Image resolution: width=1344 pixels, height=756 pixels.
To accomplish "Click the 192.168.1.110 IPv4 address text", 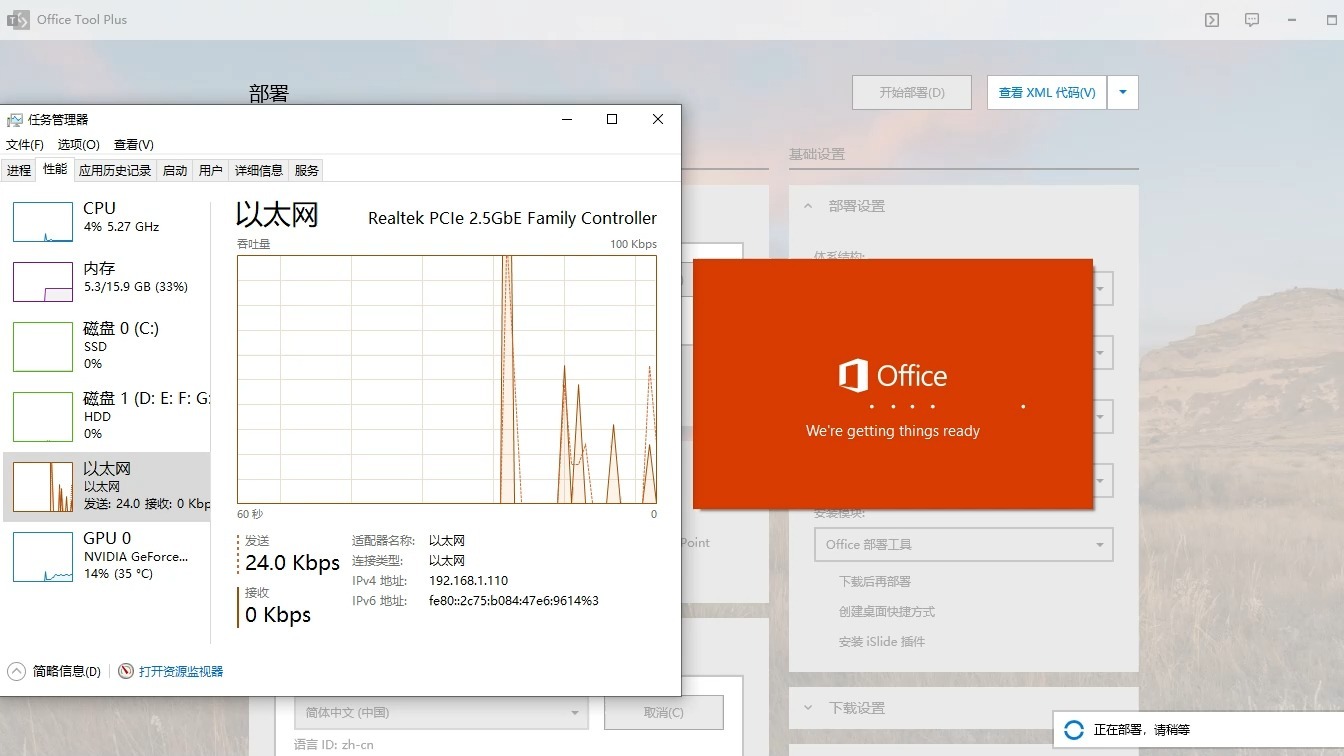I will tap(469, 581).
